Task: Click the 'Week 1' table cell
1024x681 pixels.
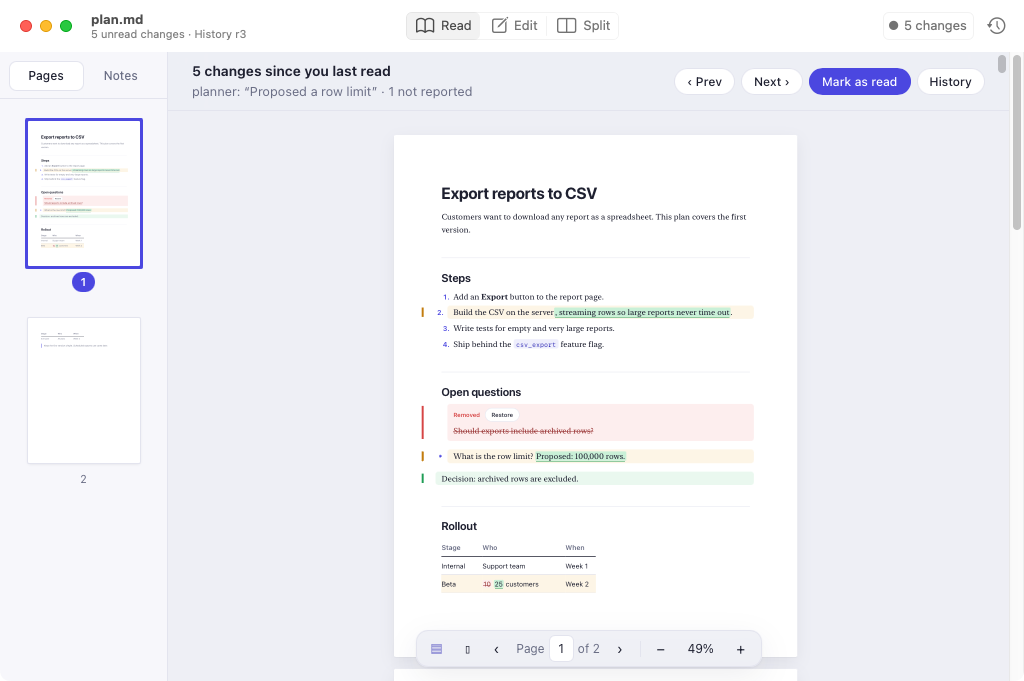Action: [577, 566]
